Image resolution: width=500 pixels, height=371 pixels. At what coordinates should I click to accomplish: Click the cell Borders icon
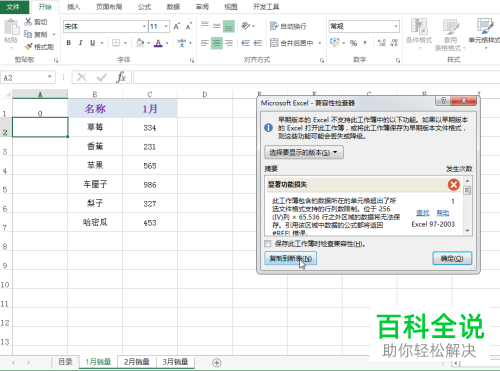tap(116, 43)
